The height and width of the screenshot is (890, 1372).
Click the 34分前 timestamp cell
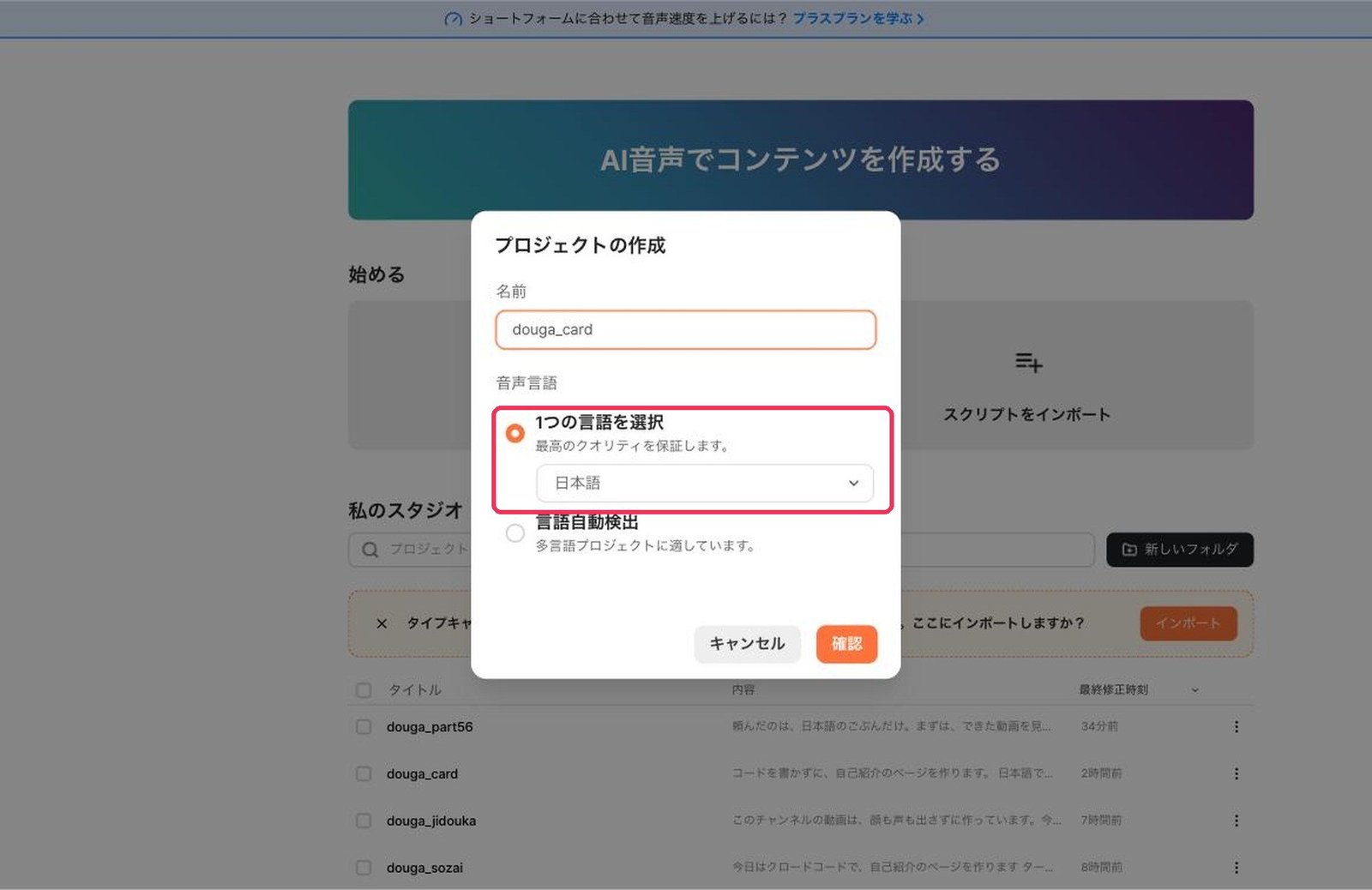coord(1099,727)
